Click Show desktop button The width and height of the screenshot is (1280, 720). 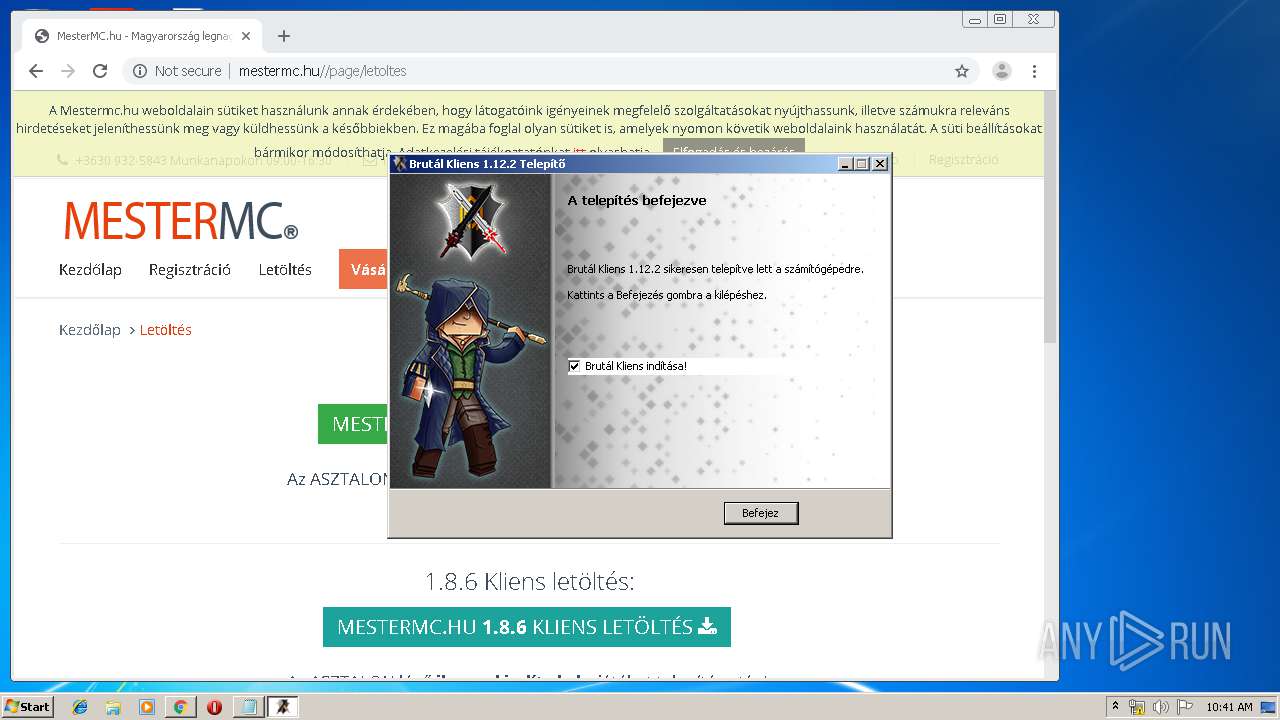1269,707
